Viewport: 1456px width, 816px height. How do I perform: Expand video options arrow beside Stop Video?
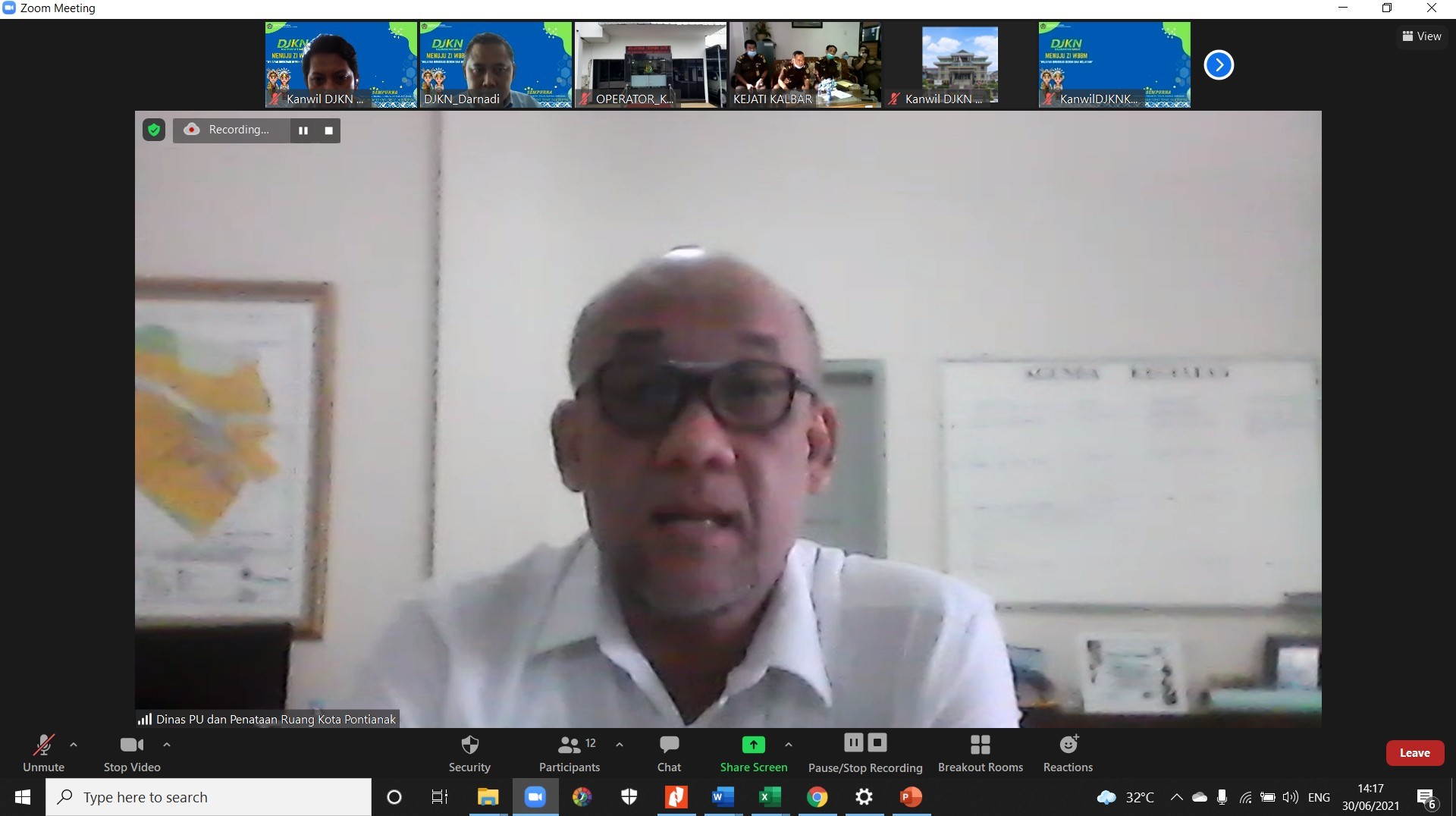pos(167,745)
